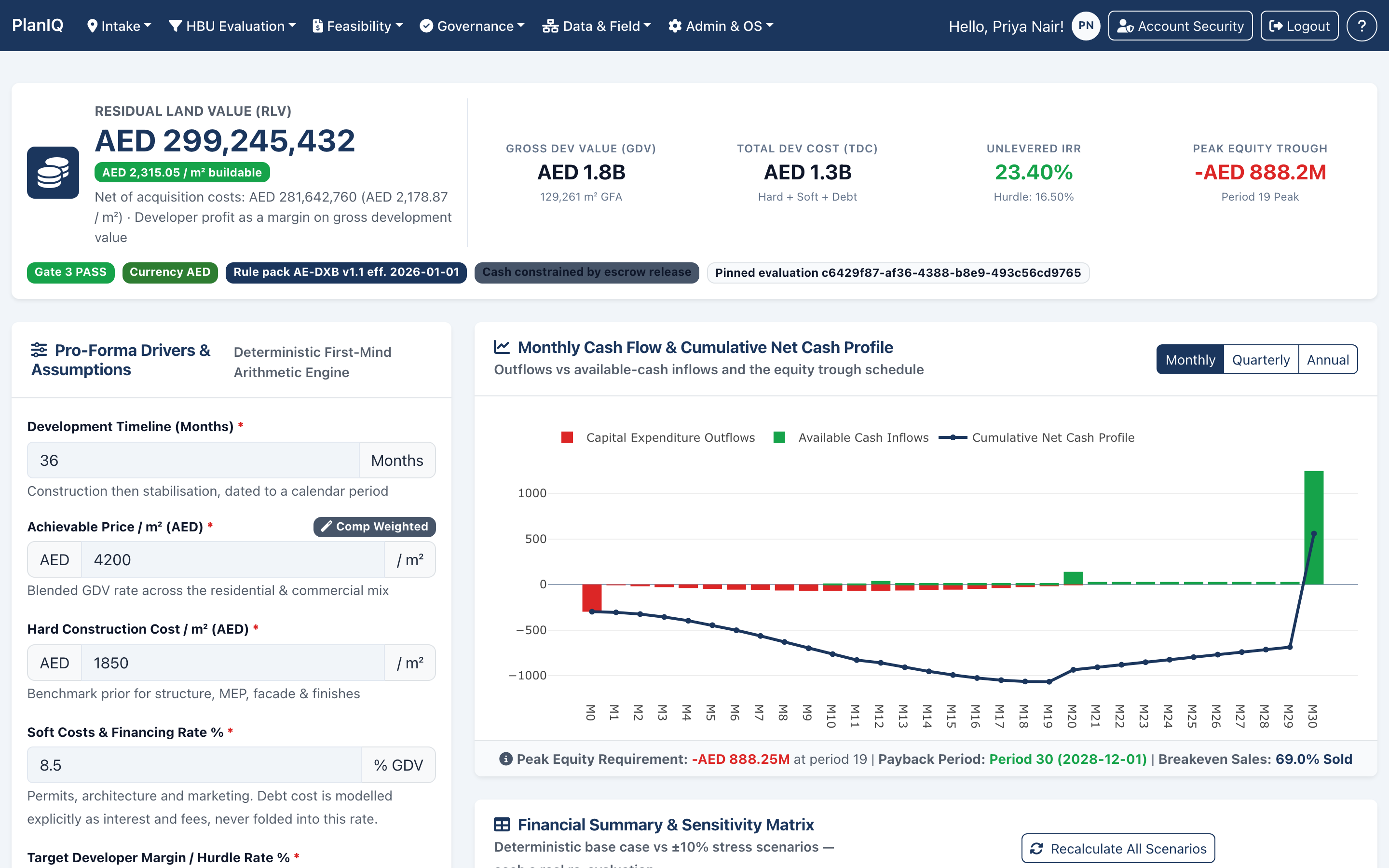Screen dimensions: 1389x868
Task: Click the Development Timeline months input field
Action: pos(193,460)
